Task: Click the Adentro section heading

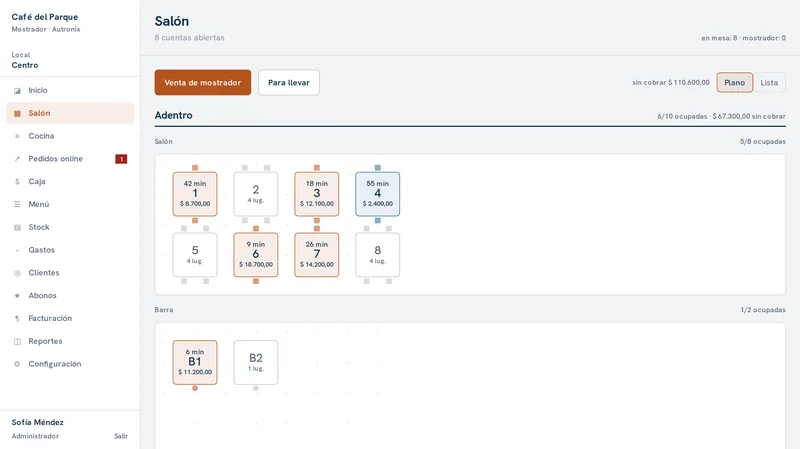Action: [x=173, y=115]
